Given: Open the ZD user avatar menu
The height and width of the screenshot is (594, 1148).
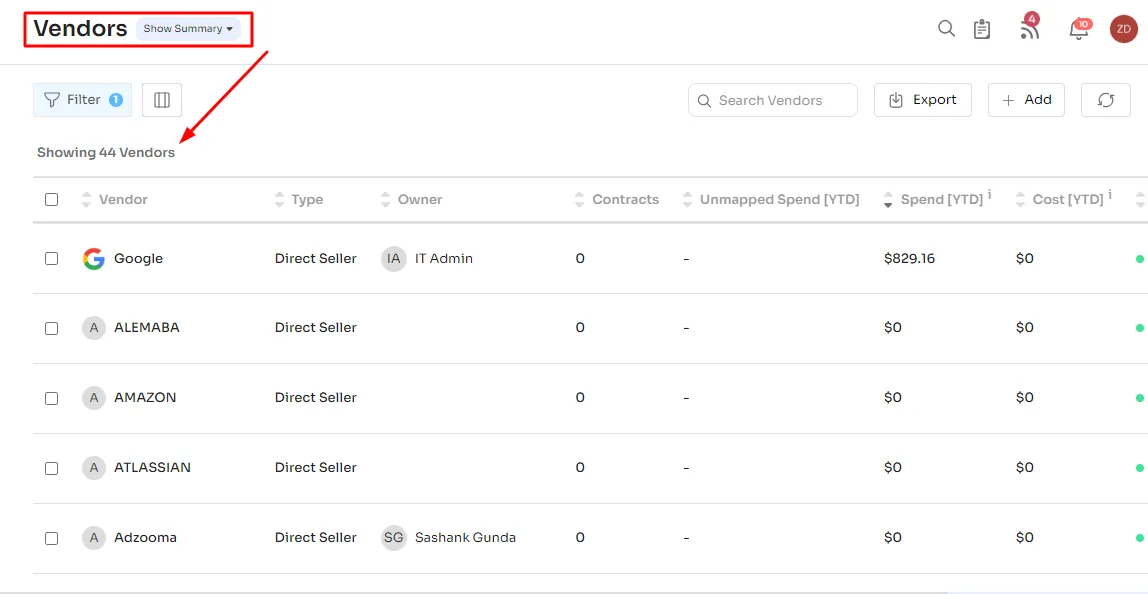Looking at the screenshot, I should (1124, 29).
